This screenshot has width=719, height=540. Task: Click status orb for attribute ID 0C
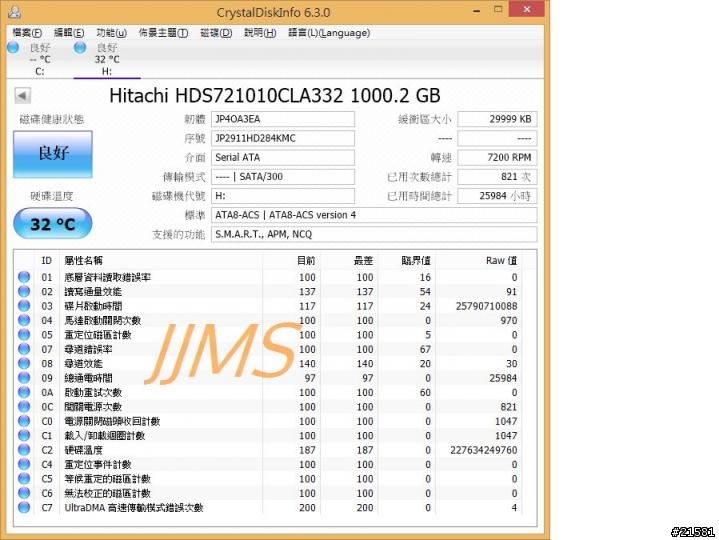(x=24, y=406)
